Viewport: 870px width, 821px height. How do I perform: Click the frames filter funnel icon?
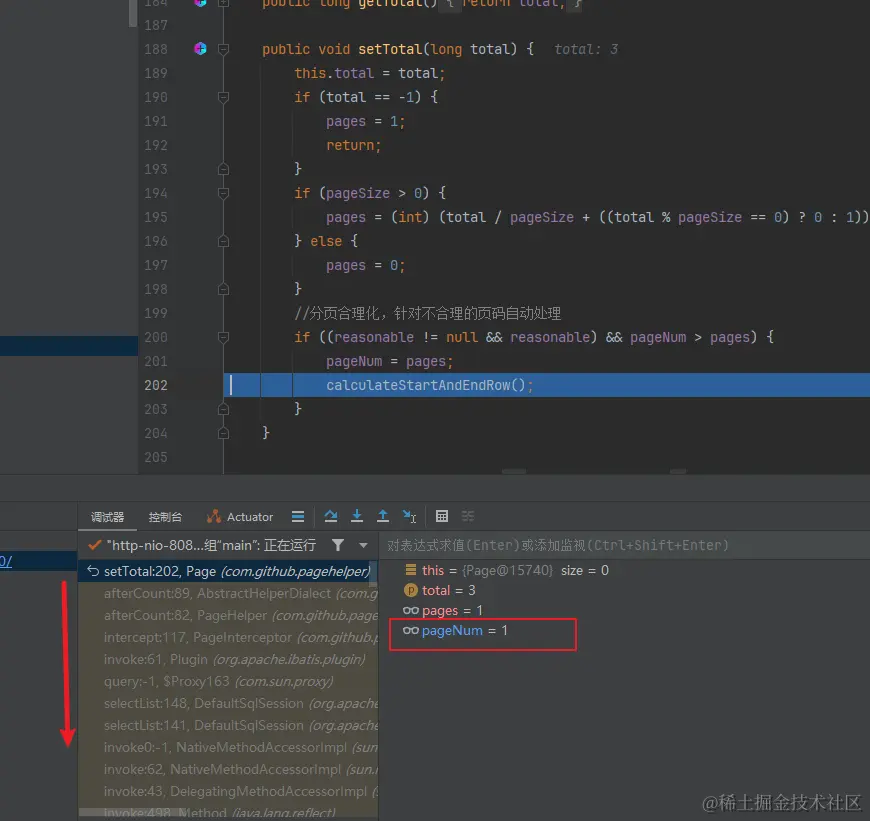coord(337,545)
